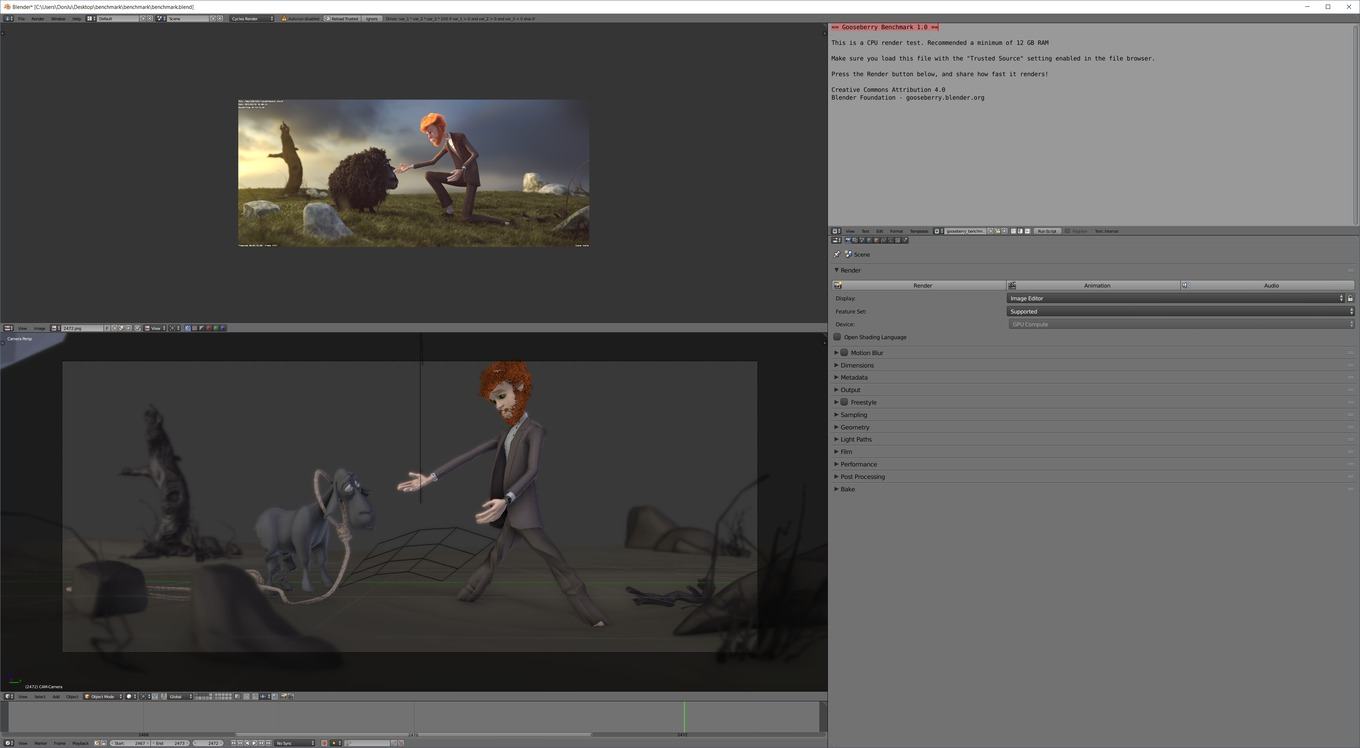This screenshot has width=1360, height=748.
Task: Click the image datablock browse icon
Action: coord(55,328)
